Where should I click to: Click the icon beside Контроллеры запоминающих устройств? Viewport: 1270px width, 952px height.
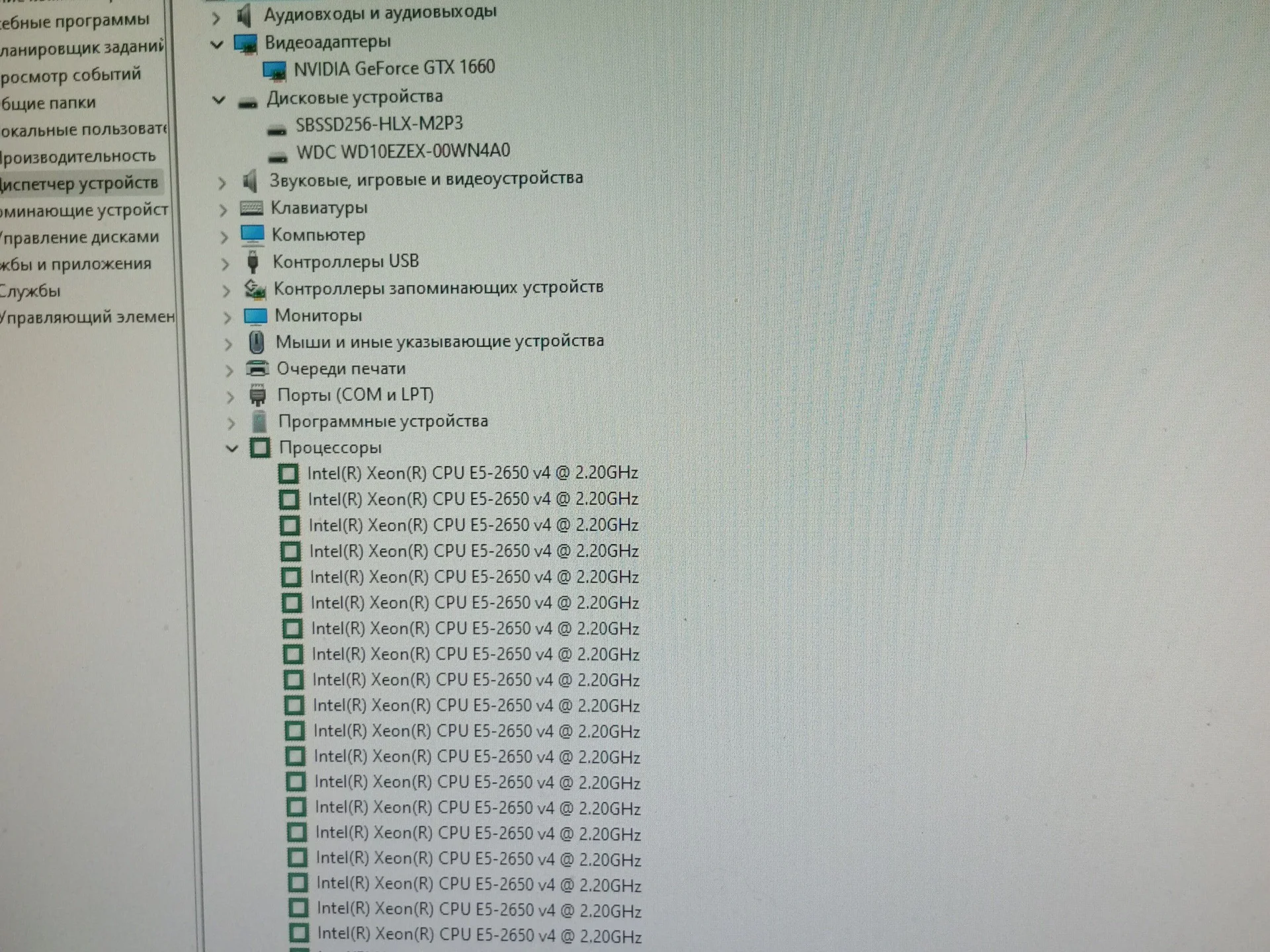coord(255,289)
